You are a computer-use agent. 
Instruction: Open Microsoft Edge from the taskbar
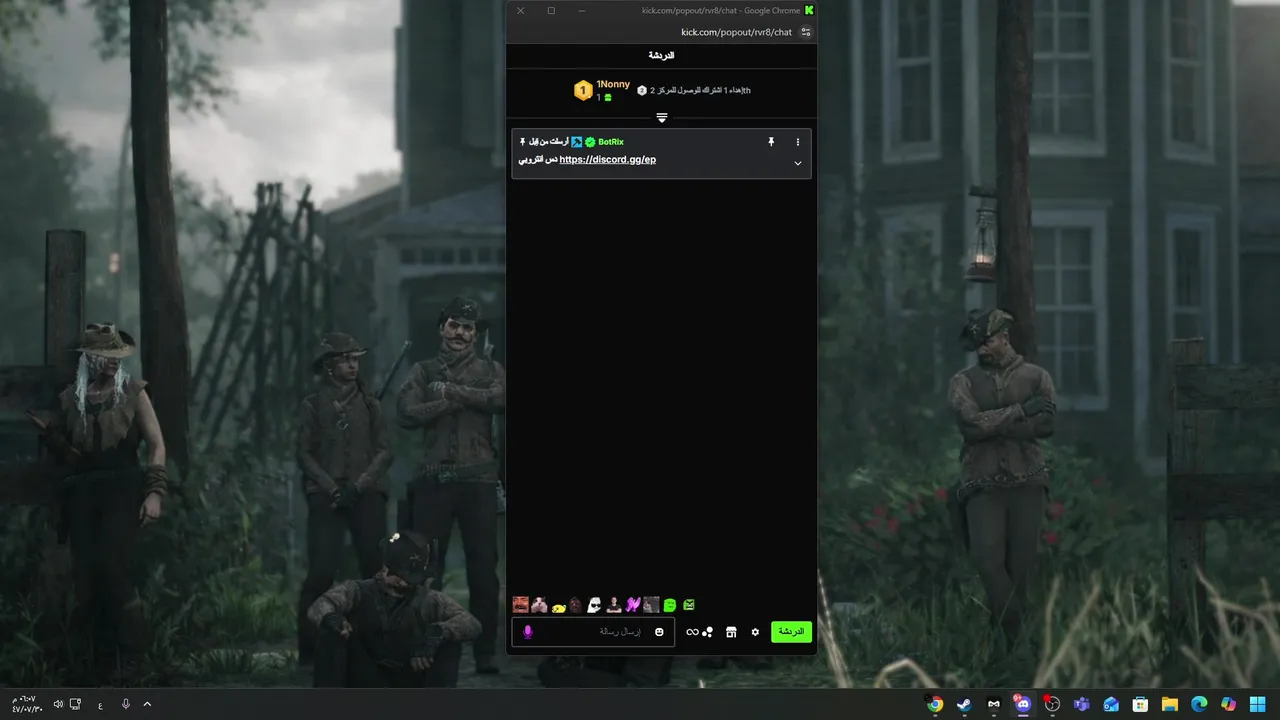click(1199, 704)
